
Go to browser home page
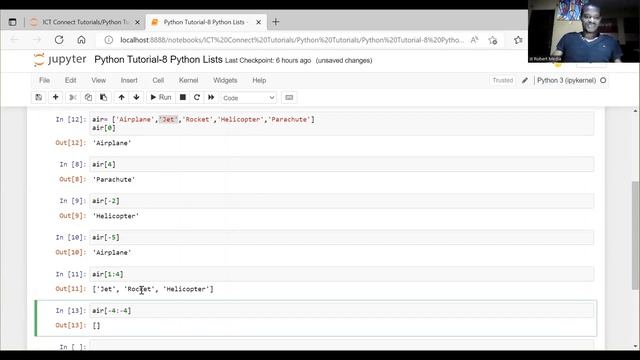pyautogui.click(x=81, y=40)
